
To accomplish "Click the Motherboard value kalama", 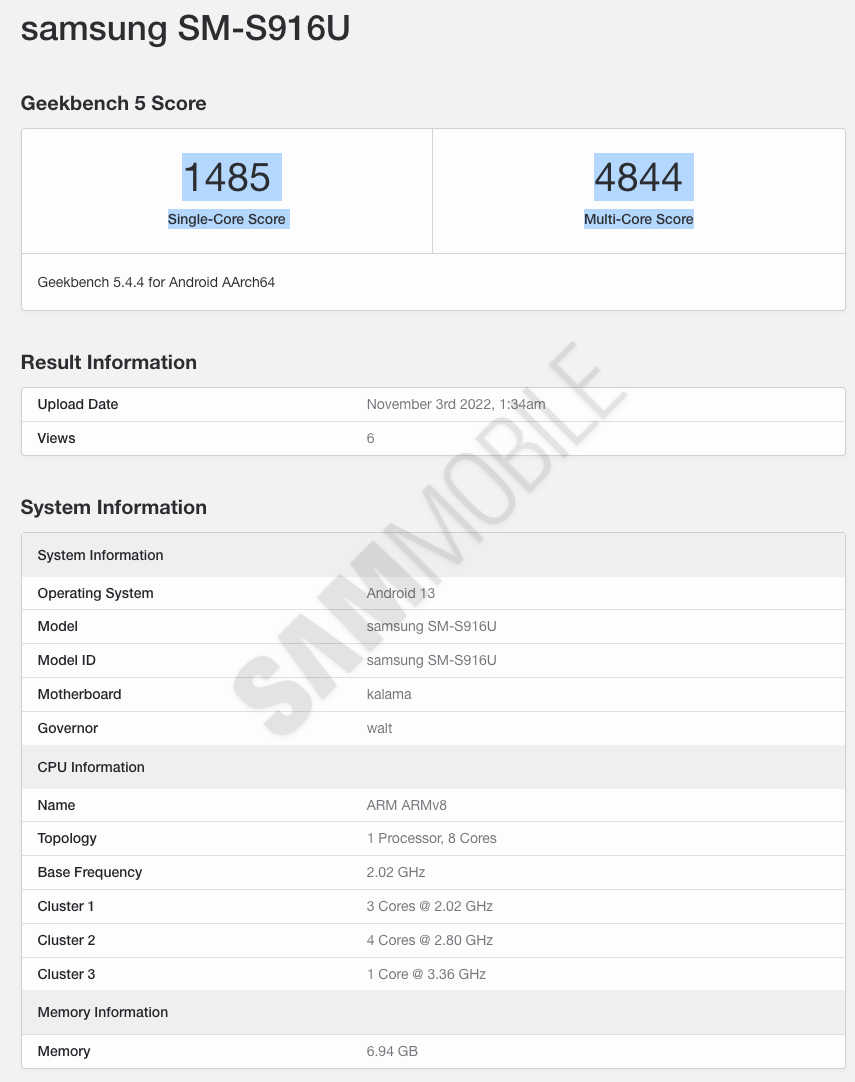I will [389, 694].
